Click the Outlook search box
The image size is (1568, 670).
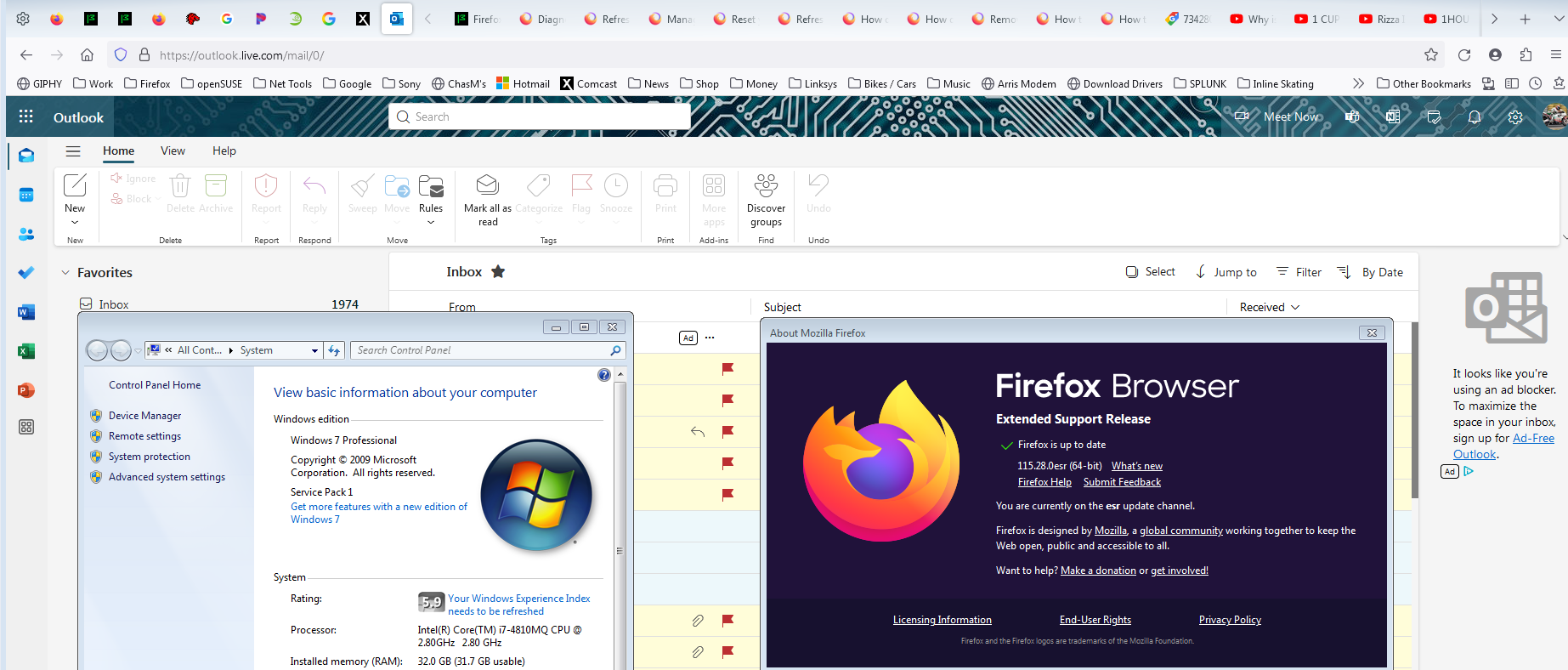(540, 117)
